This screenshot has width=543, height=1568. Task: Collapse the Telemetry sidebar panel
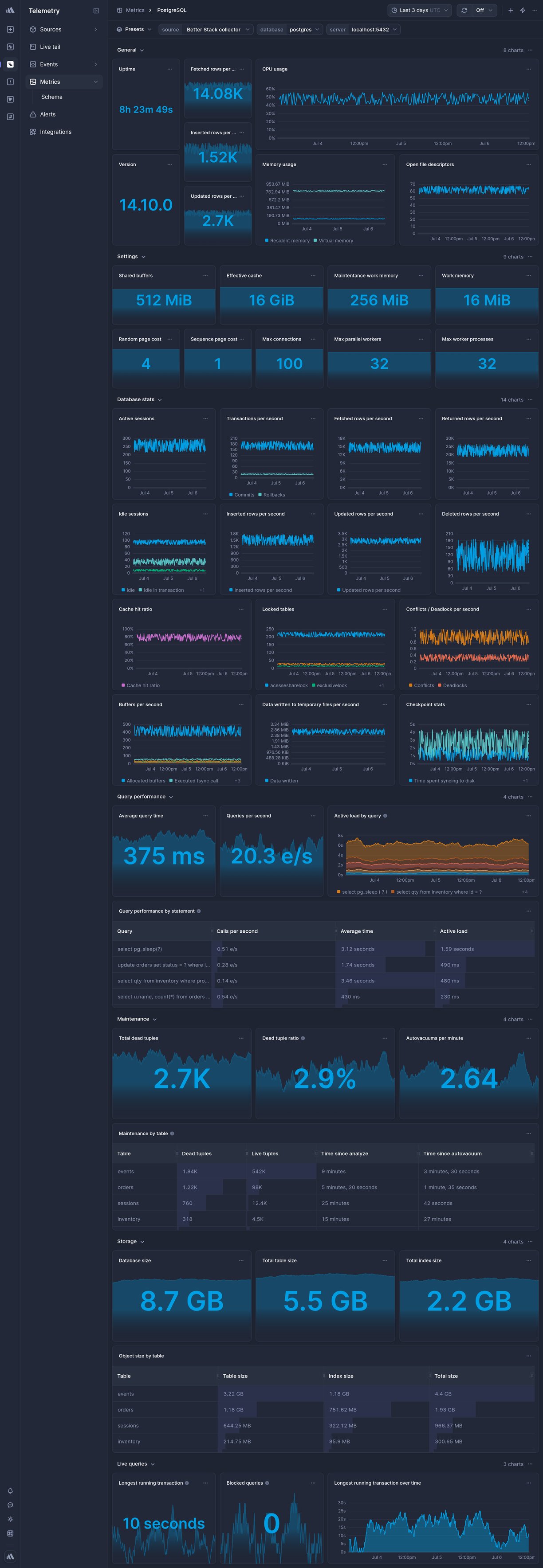96,11
